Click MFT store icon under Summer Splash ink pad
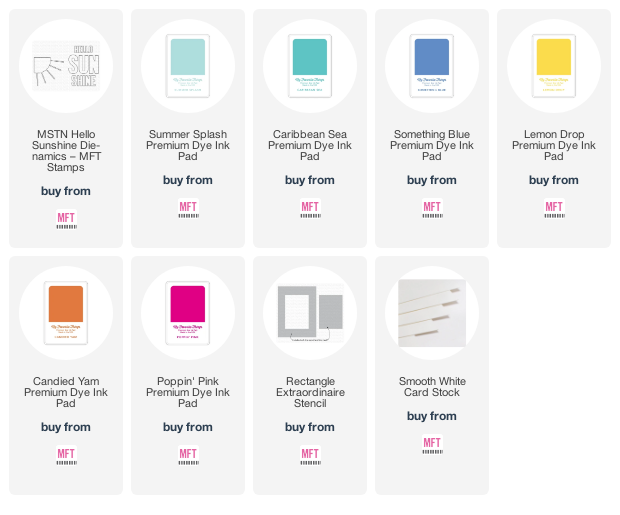The height and width of the screenshot is (515, 620). point(188,208)
